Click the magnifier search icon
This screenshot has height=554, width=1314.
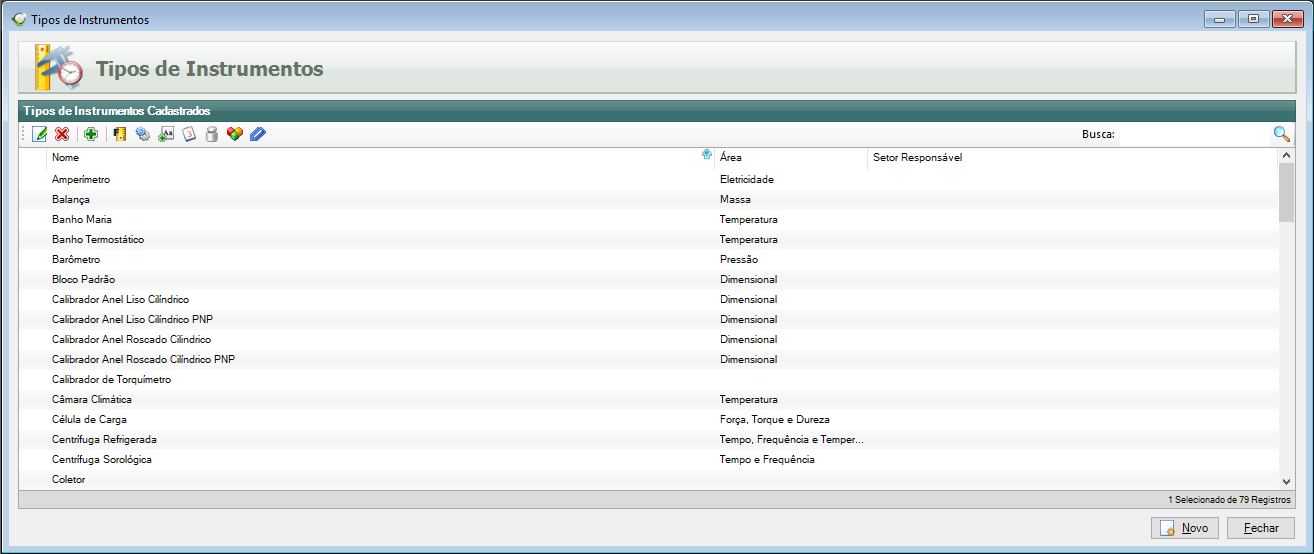click(x=1281, y=134)
